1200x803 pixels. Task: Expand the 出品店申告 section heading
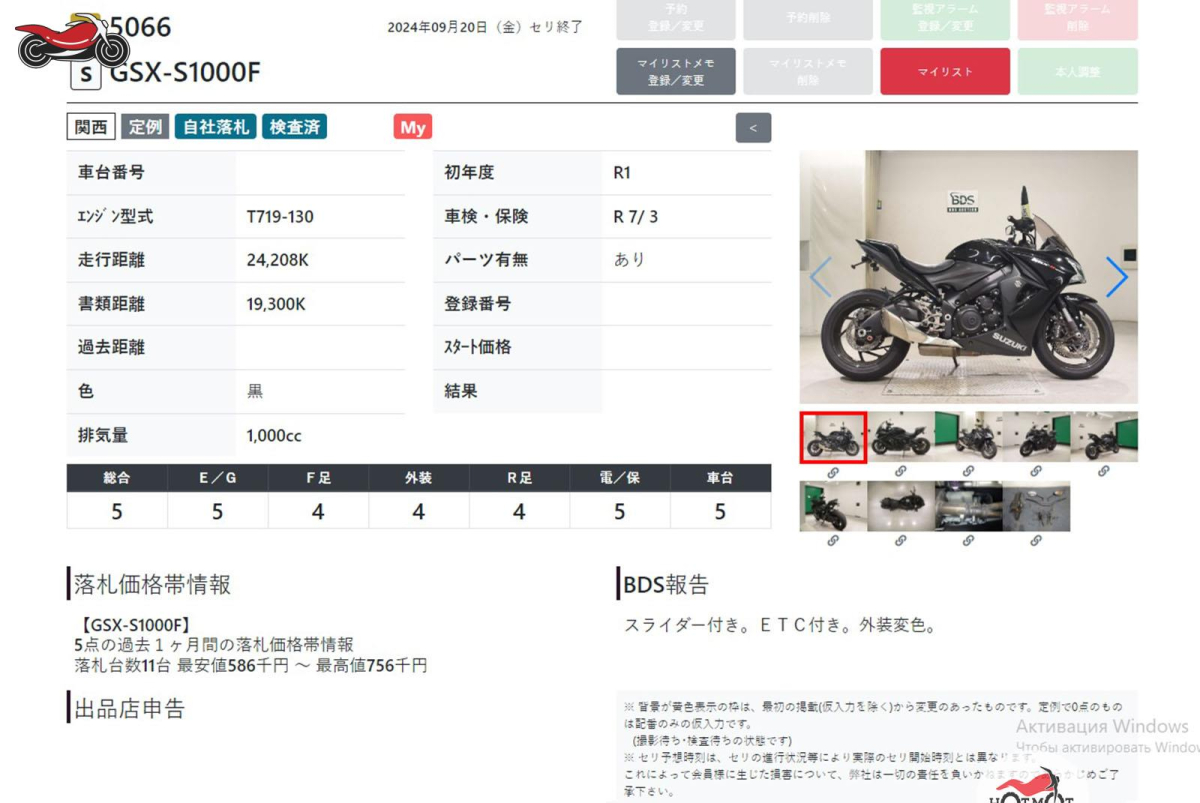pyautogui.click(x=129, y=709)
